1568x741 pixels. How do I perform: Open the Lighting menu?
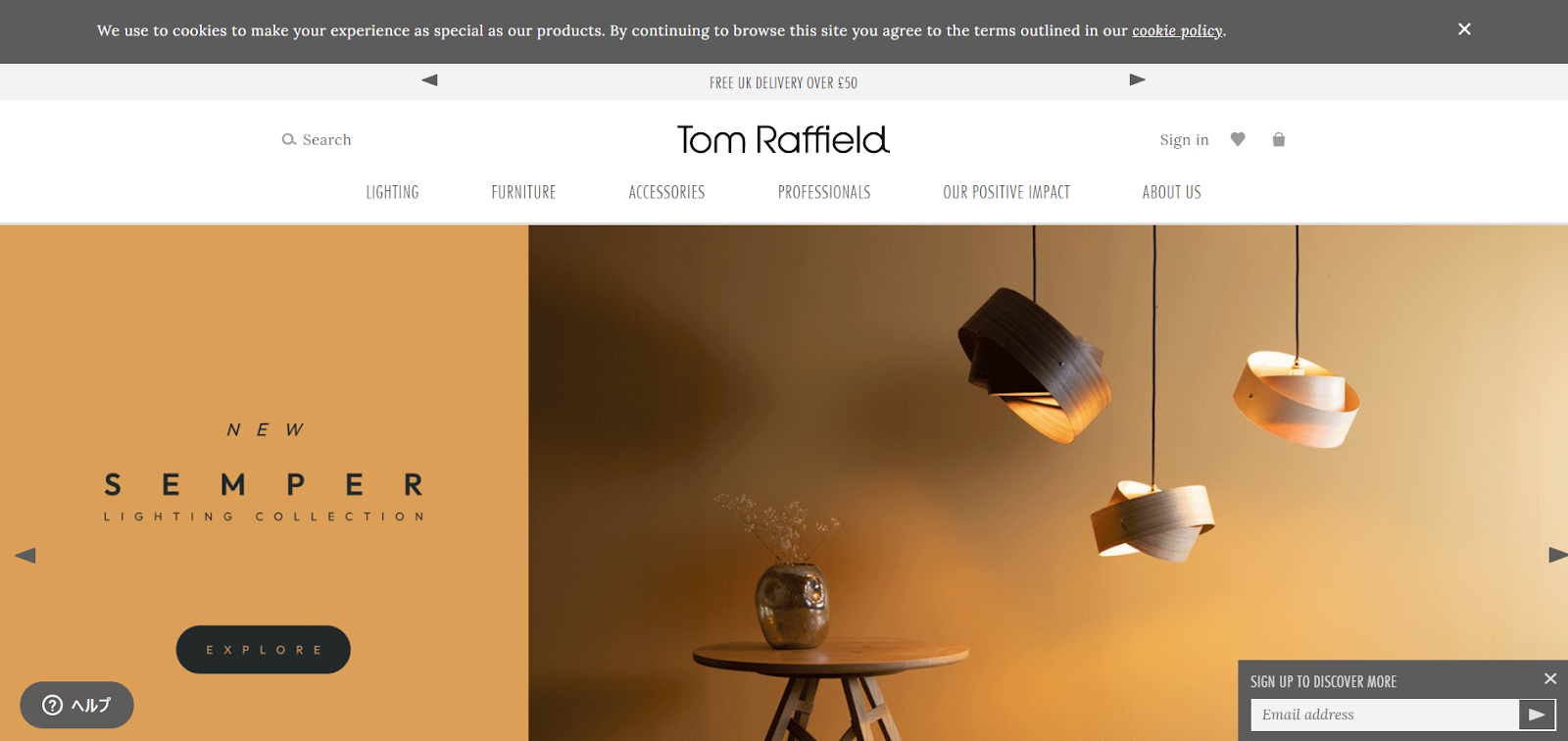click(392, 192)
